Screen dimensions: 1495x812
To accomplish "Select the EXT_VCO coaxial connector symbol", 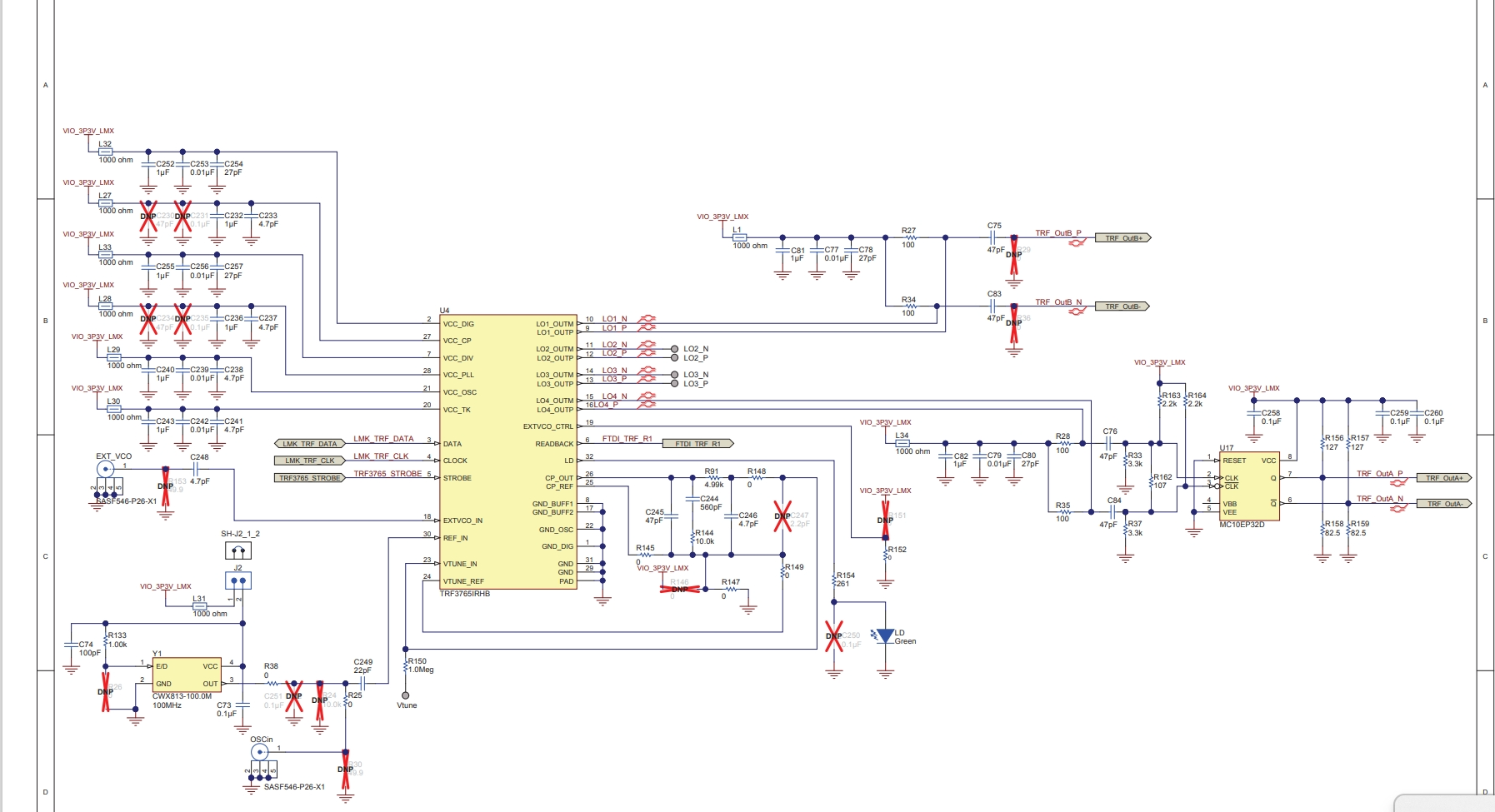I will [106, 469].
